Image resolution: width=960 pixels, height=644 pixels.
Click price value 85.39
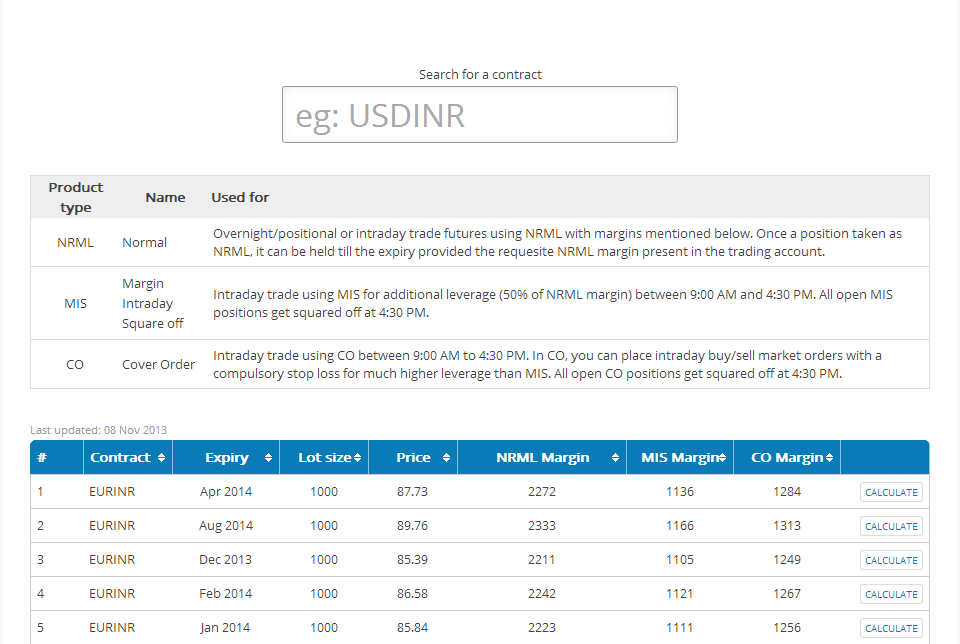point(413,560)
